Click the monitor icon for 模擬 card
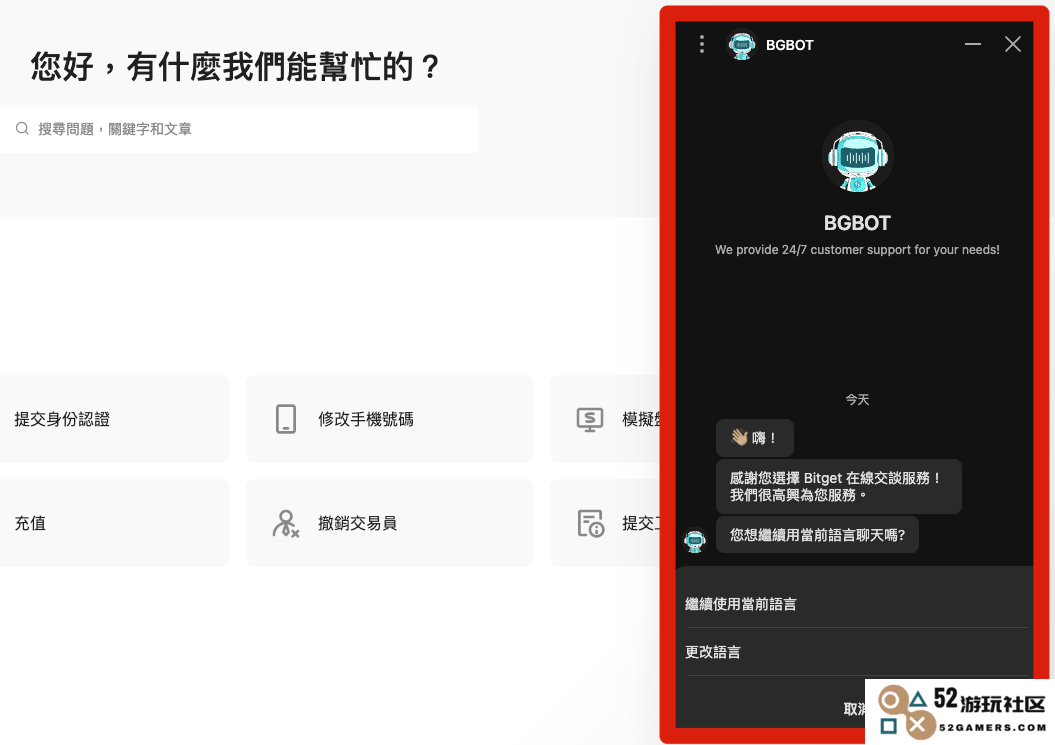 pyautogui.click(x=590, y=419)
